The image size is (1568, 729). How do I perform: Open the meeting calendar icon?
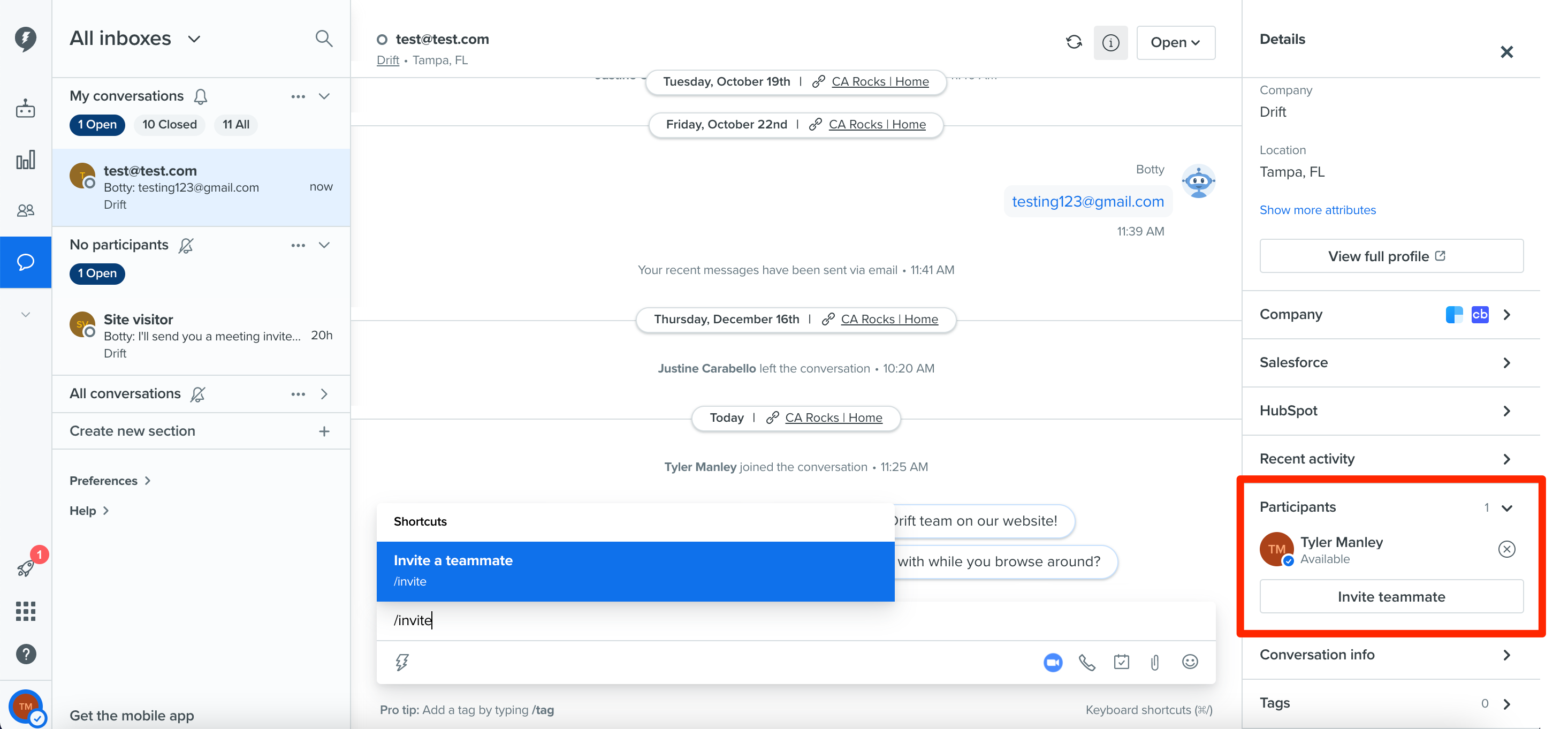coord(1122,662)
